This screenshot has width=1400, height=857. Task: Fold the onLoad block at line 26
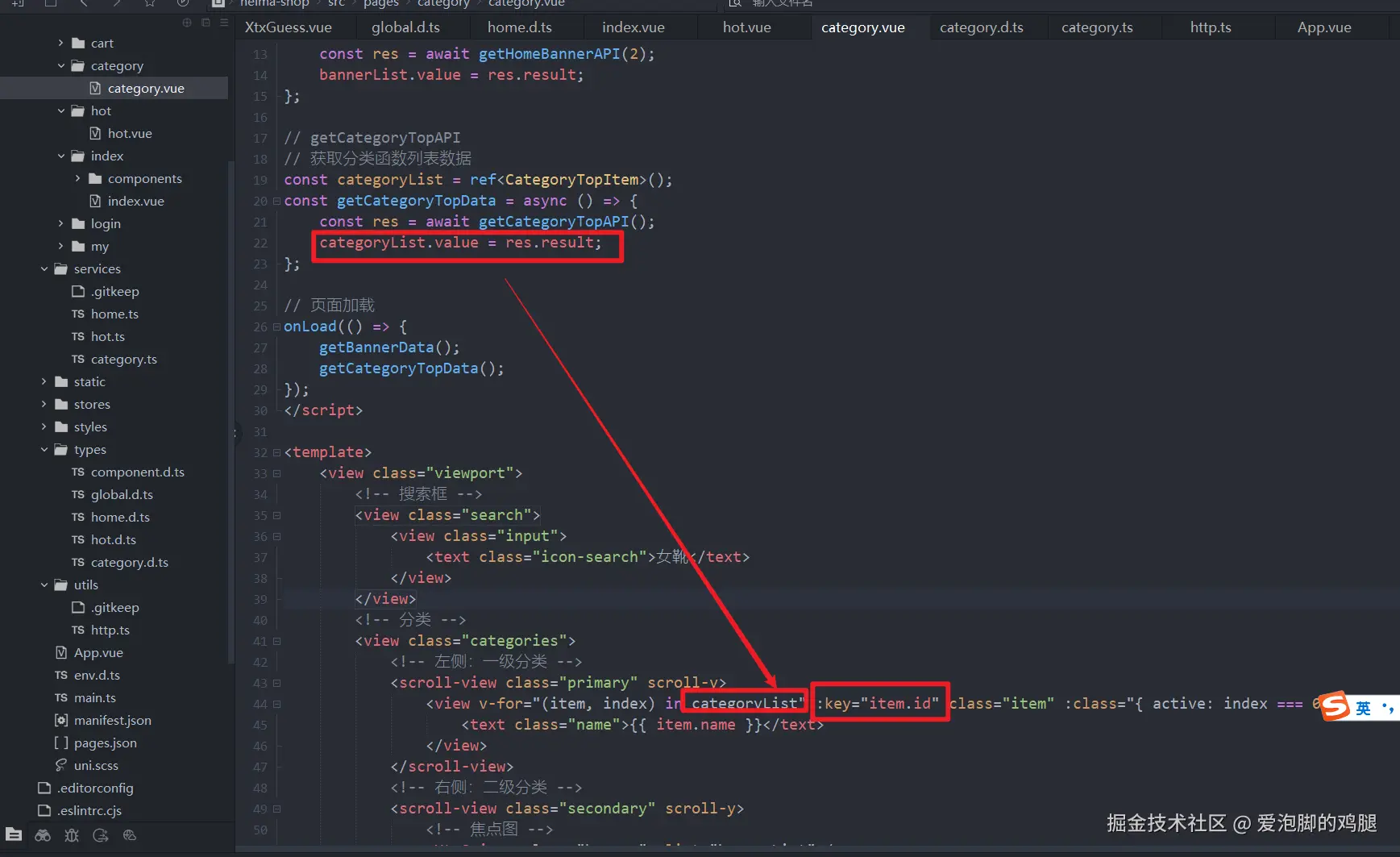click(276, 327)
